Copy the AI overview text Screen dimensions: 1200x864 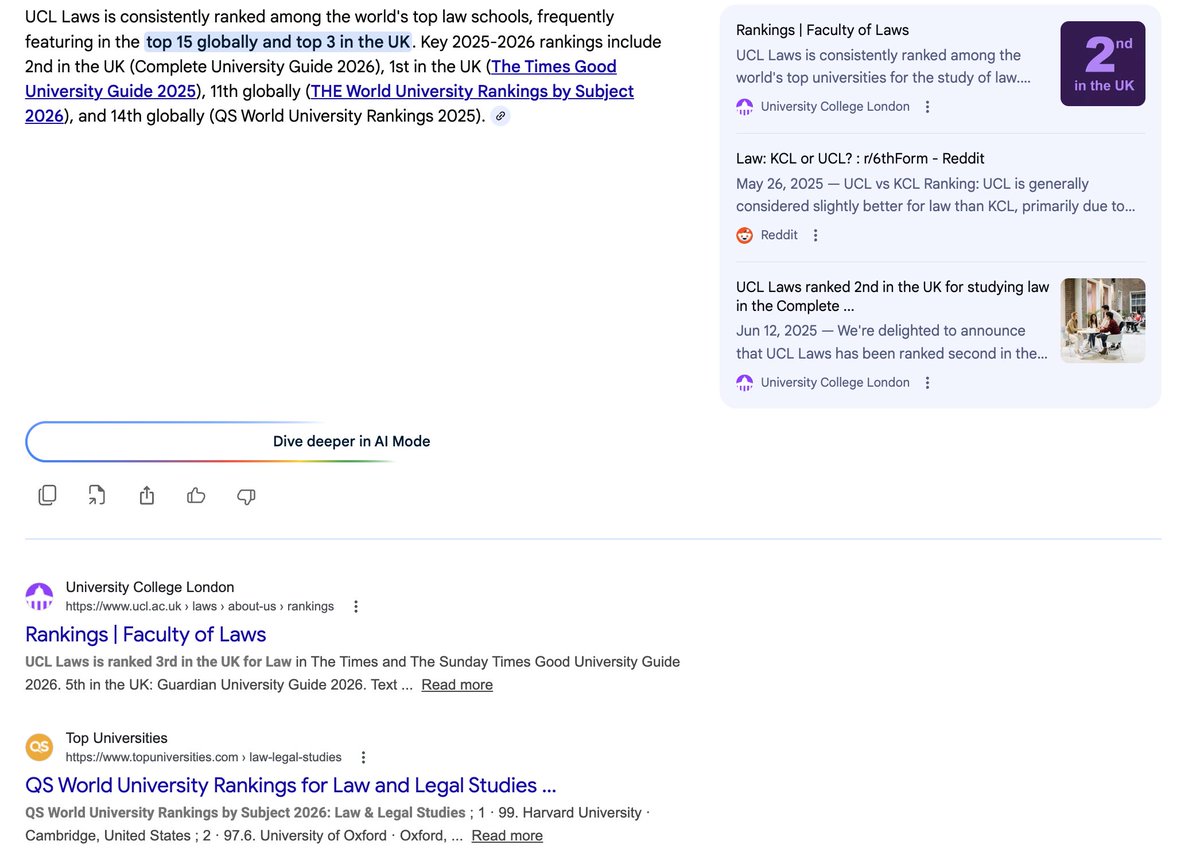47,495
